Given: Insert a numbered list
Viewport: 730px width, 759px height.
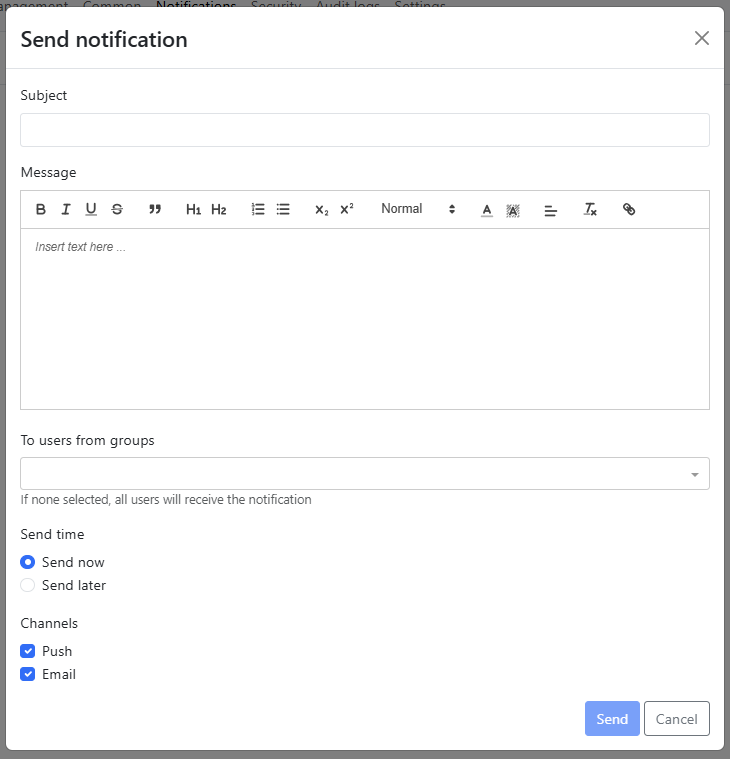Looking at the screenshot, I should point(258,210).
